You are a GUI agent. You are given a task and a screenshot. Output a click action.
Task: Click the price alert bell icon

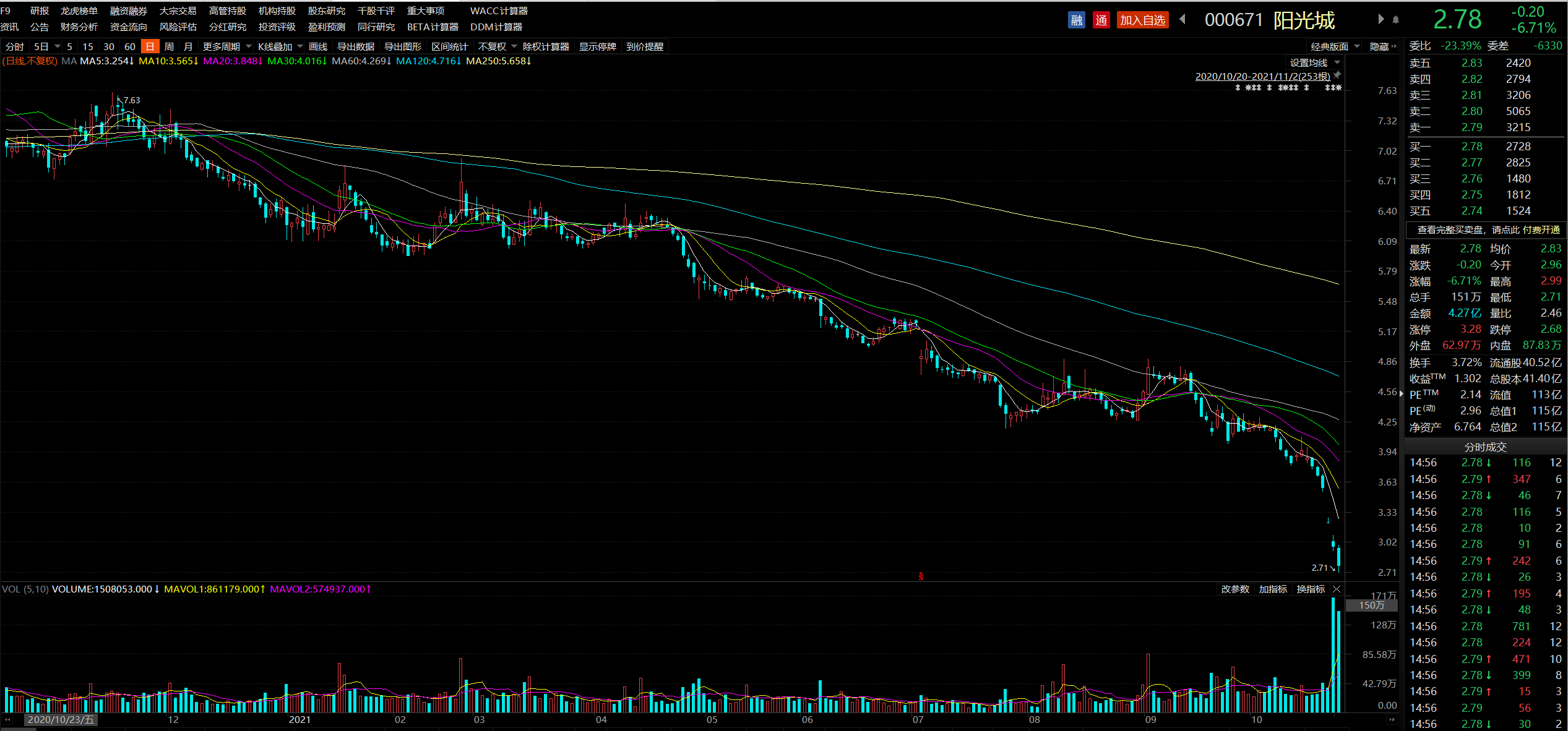(1395, 20)
